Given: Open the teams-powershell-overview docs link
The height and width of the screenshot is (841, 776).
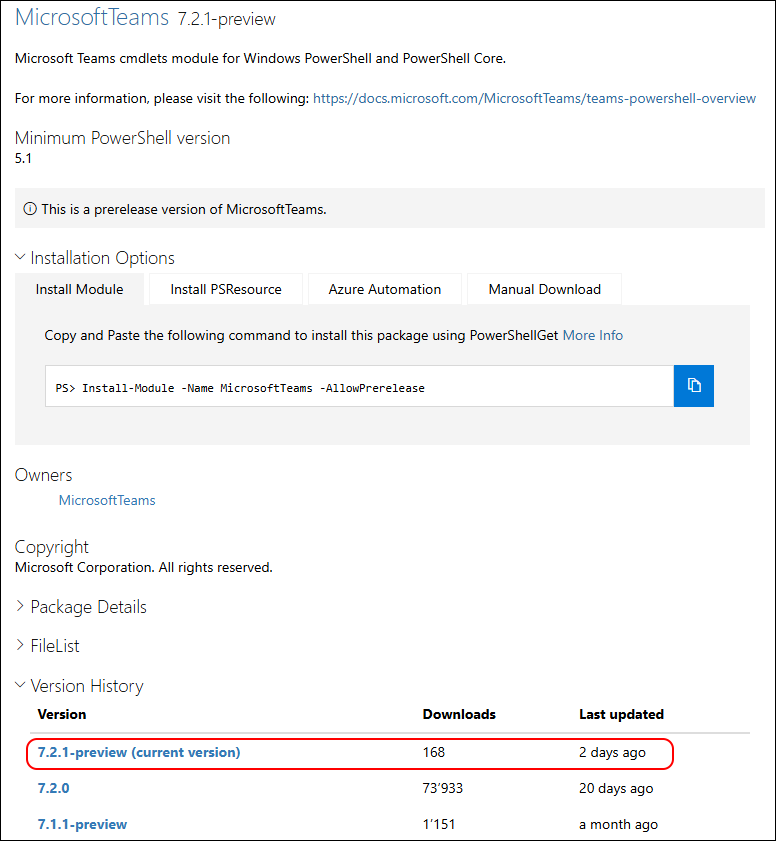Looking at the screenshot, I should tap(534, 98).
